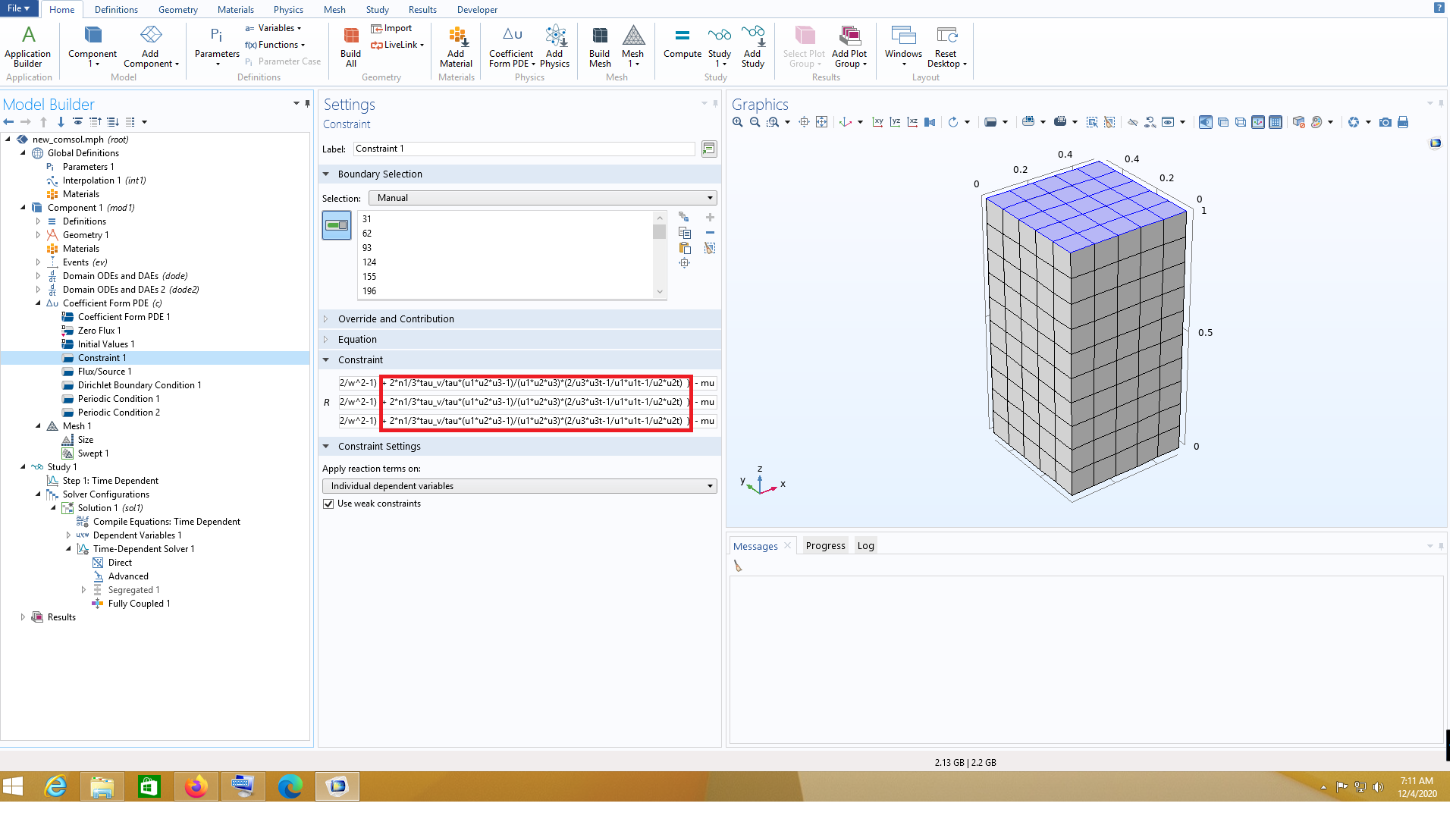This screenshot has height=819, width=1456.
Task: Open the Application Builder
Action: click(28, 46)
